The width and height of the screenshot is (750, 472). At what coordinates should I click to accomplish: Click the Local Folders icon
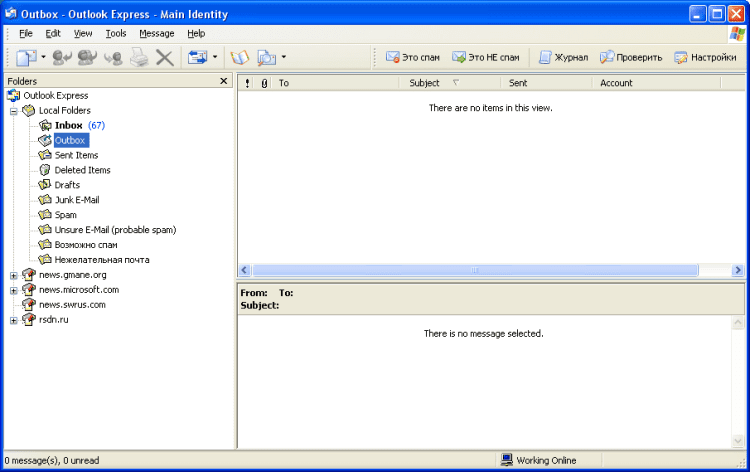[x=29, y=110]
